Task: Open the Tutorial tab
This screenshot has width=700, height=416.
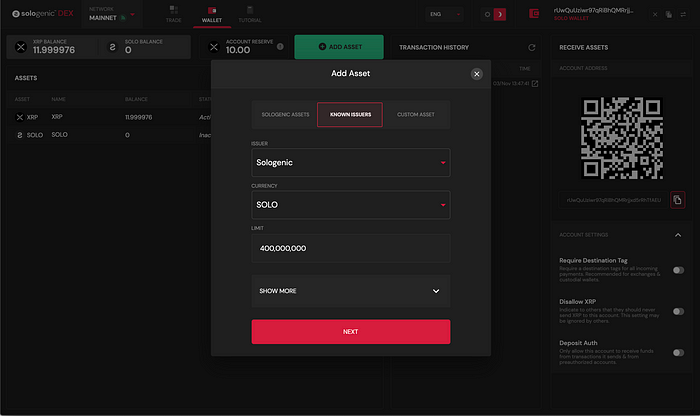Action: click(x=250, y=14)
